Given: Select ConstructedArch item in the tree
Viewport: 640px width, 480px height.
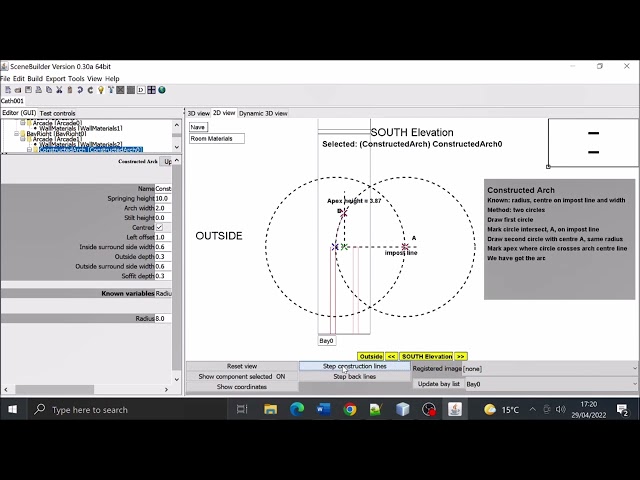Looking at the screenshot, I should click(90, 150).
